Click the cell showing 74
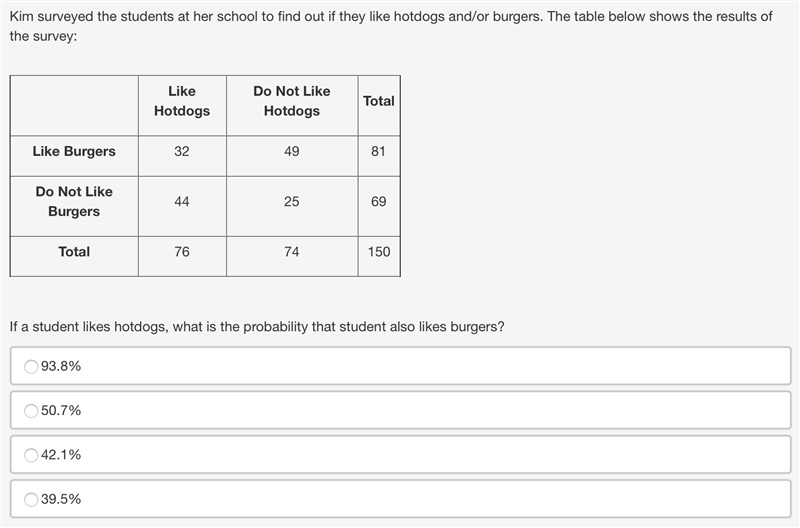Screen dimensions: 800x528 point(292,256)
